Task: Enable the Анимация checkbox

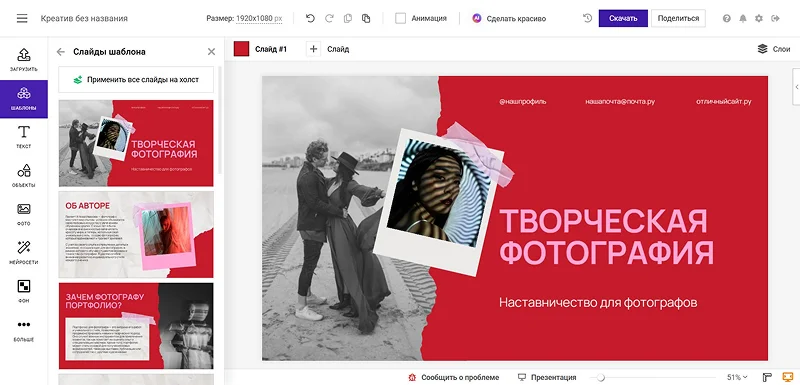Action: tap(401, 18)
